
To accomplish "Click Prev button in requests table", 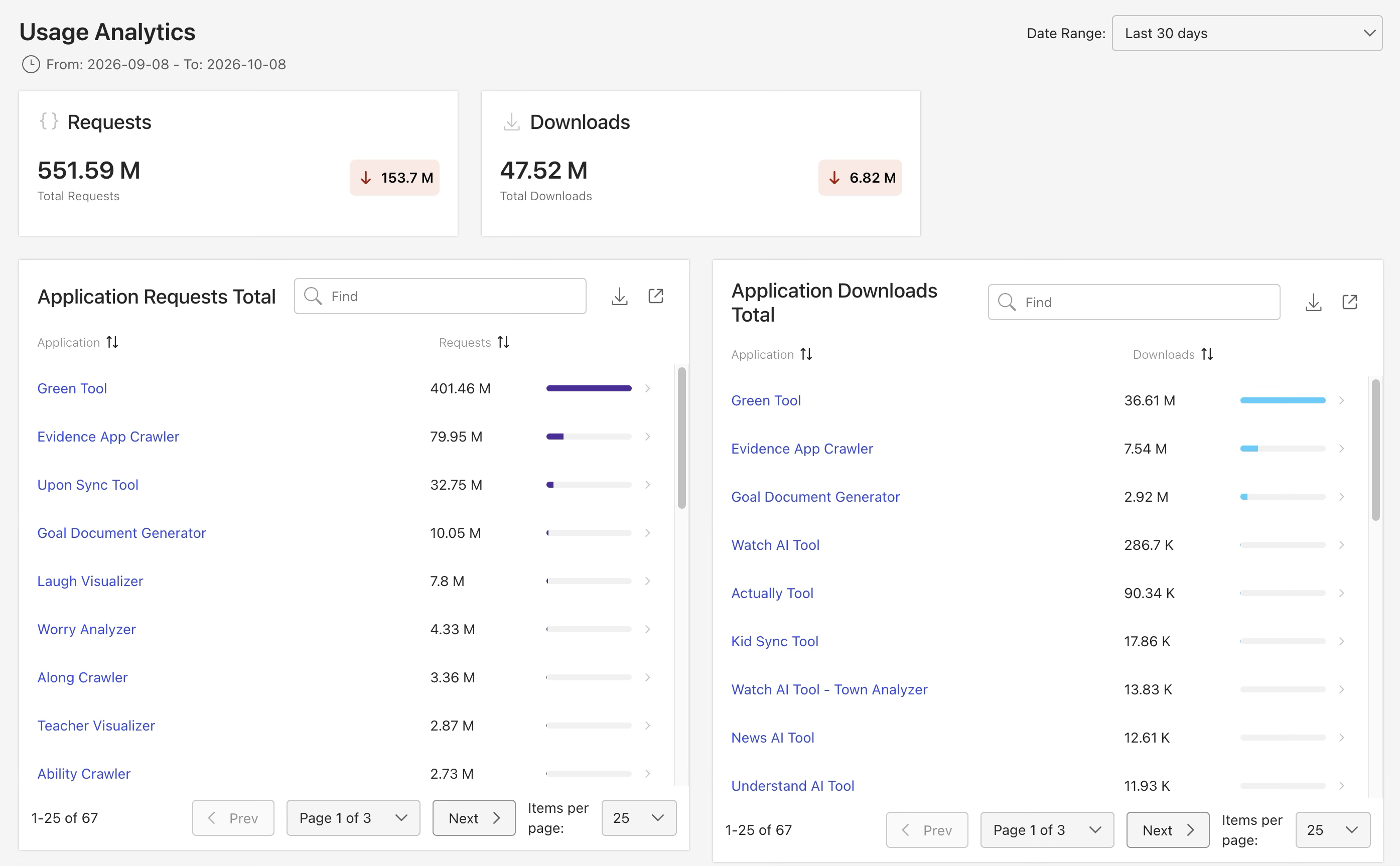I will [233, 818].
